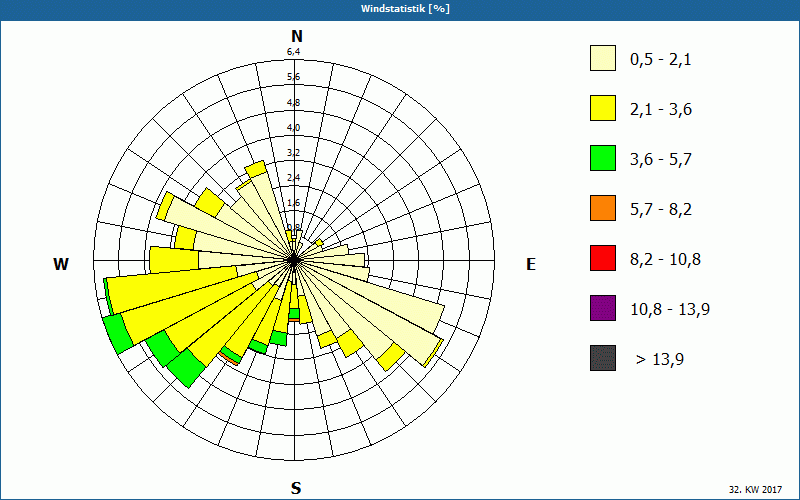The height and width of the screenshot is (500, 800).
Task: Click the 2,1 - 3,6 legend text
Action: coord(661,110)
